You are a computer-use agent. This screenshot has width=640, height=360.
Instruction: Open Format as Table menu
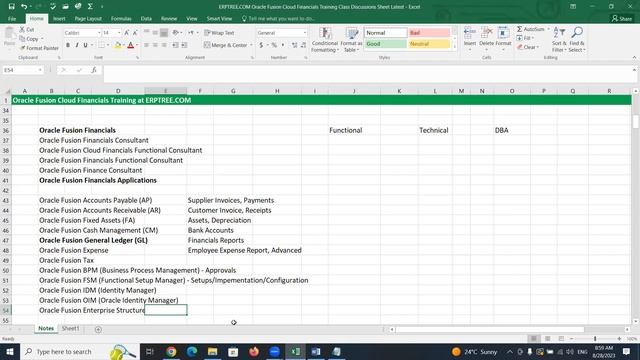click(351, 40)
